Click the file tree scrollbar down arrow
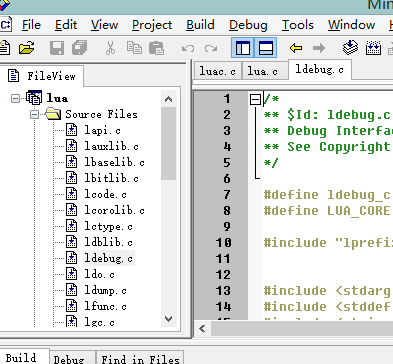Screen dimensions: 393x364 coord(168,319)
